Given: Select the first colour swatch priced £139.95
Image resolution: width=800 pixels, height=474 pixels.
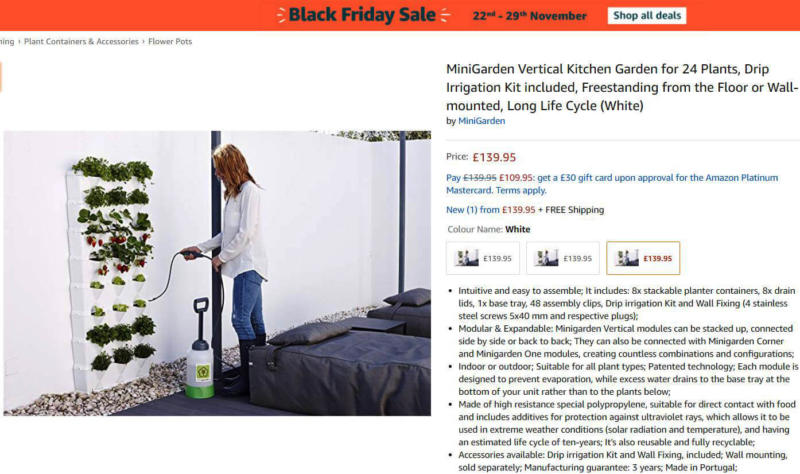Looking at the screenshot, I should [483, 258].
